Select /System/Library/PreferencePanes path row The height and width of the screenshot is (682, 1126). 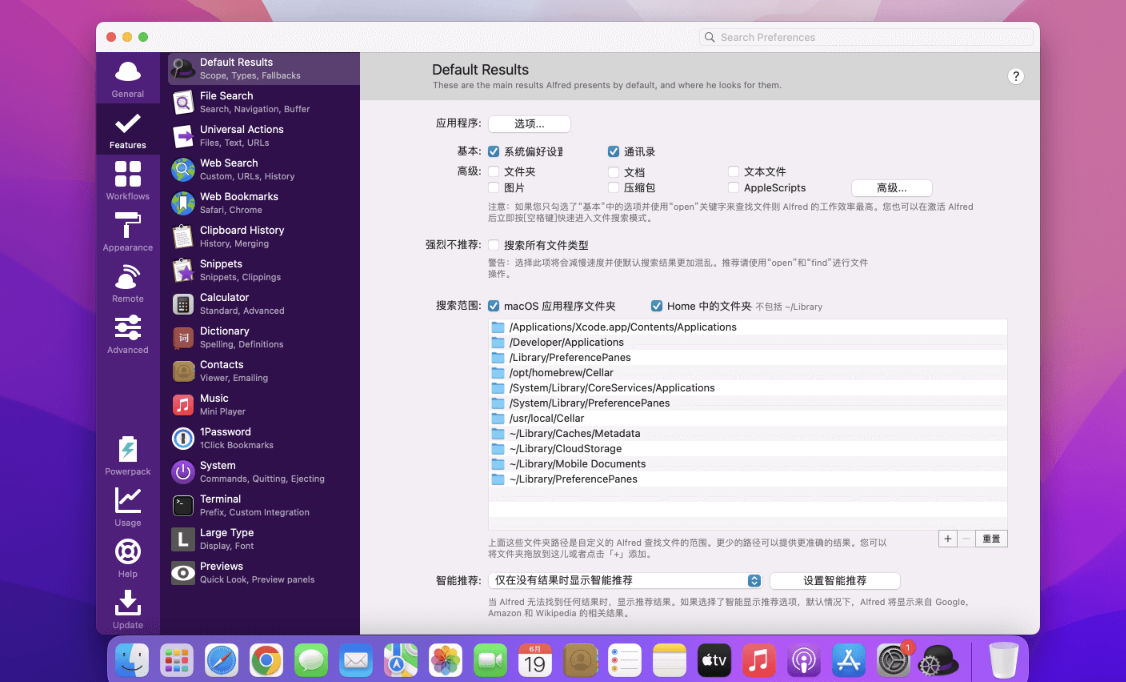748,403
